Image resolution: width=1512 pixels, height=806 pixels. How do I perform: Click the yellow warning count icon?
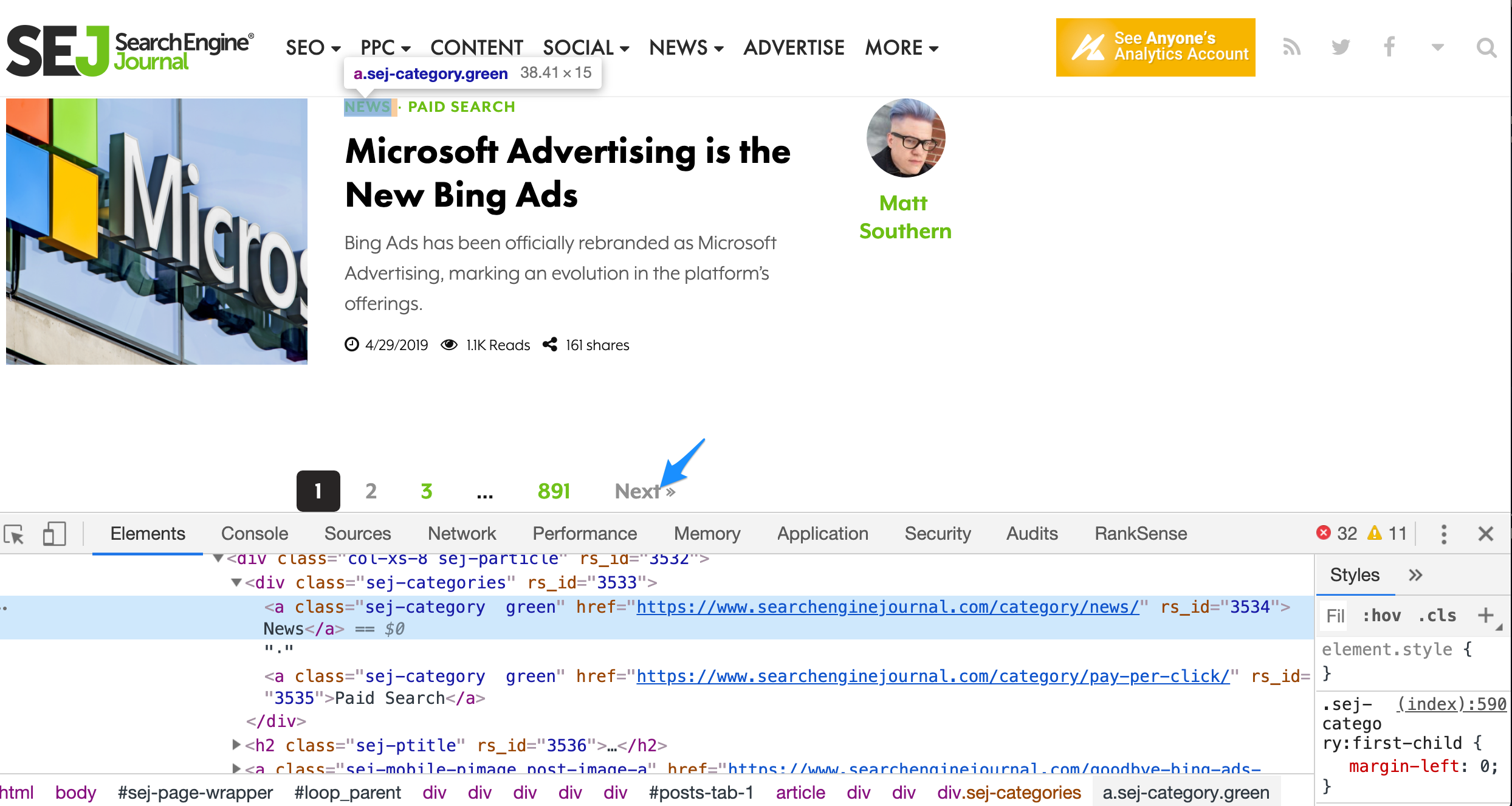1374,533
